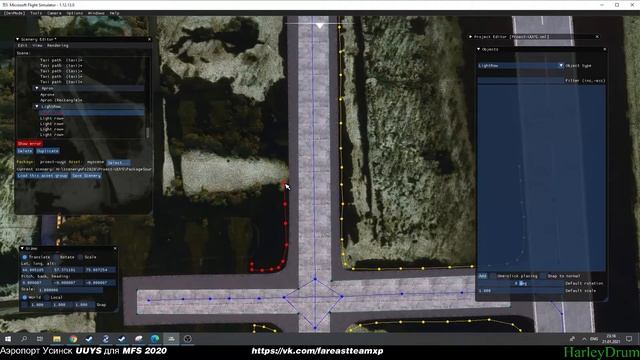Click the heading value field in Gizmo

coord(100,282)
